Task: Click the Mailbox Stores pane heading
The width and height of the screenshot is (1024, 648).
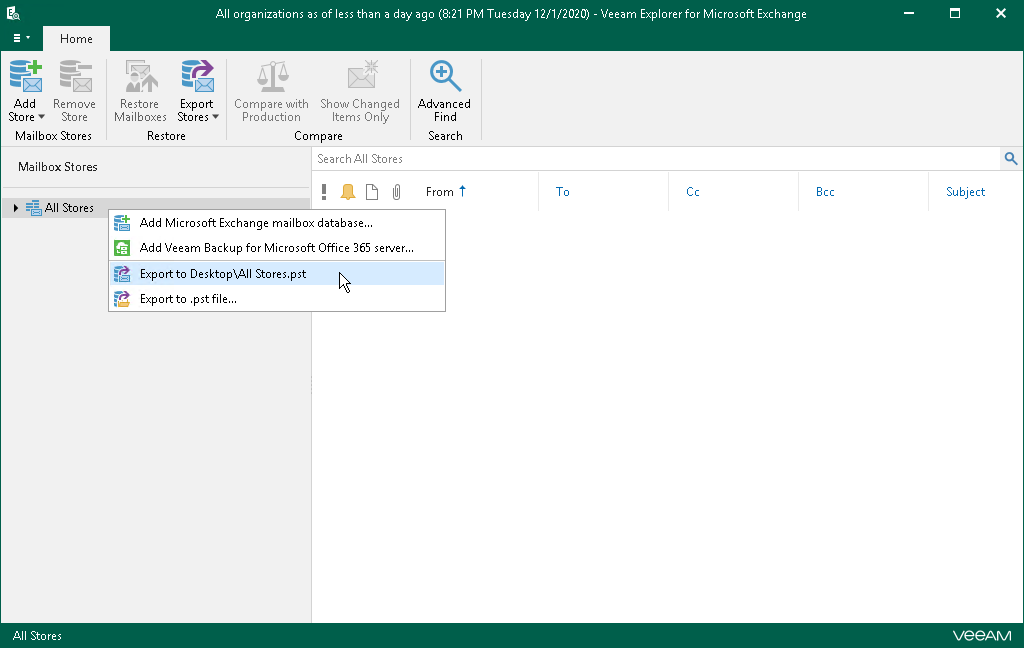Action: pos(58,167)
